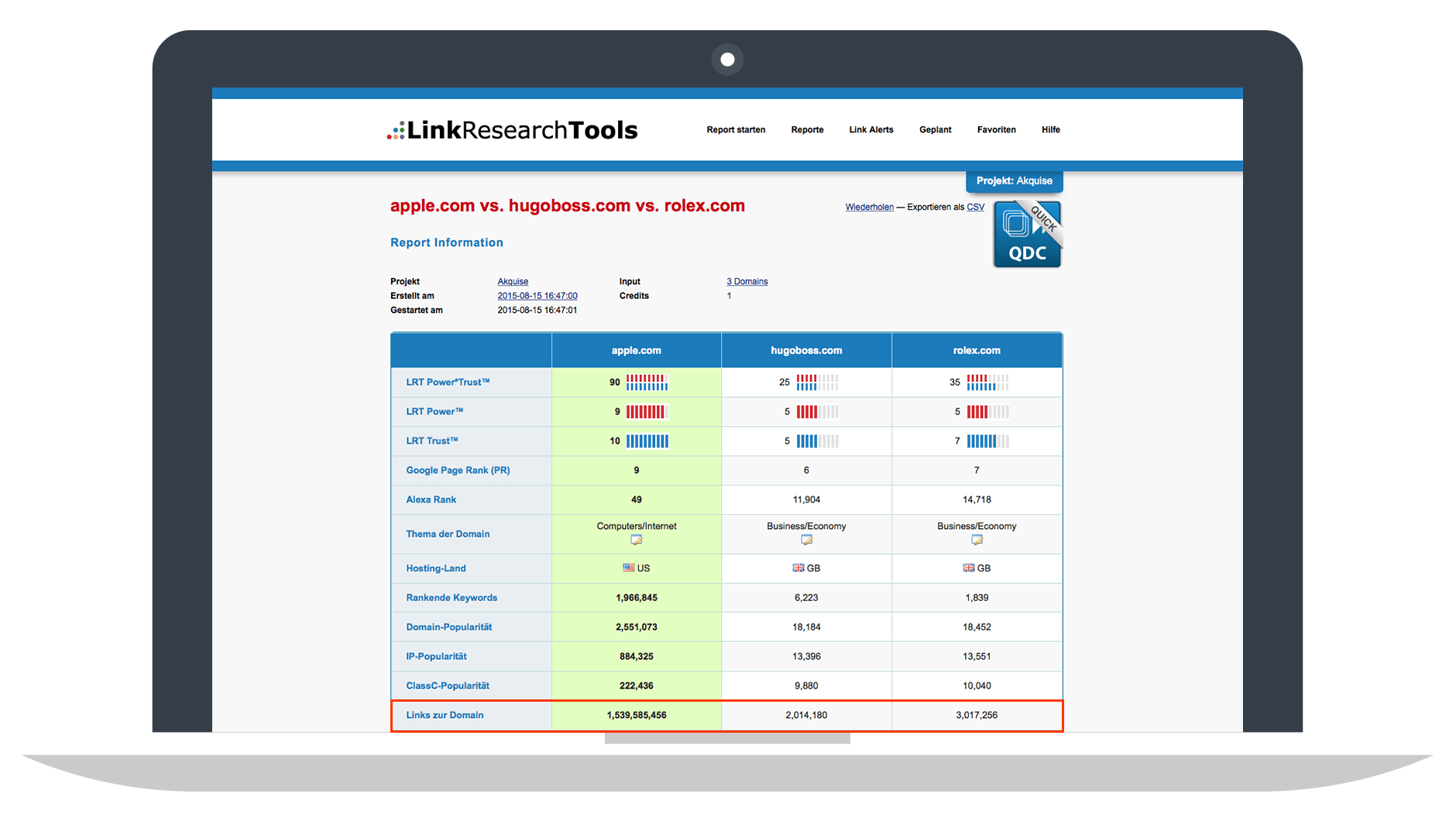
Task: Click the LinkResearchTools logo
Action: [512, 130]
